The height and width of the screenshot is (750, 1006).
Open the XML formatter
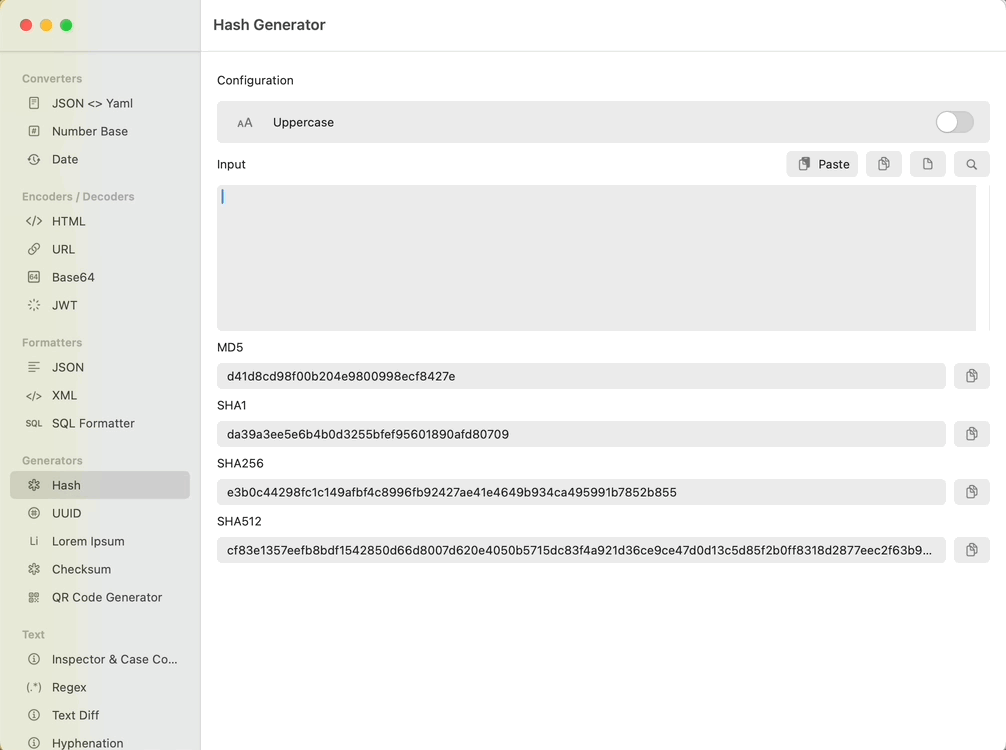99,395
